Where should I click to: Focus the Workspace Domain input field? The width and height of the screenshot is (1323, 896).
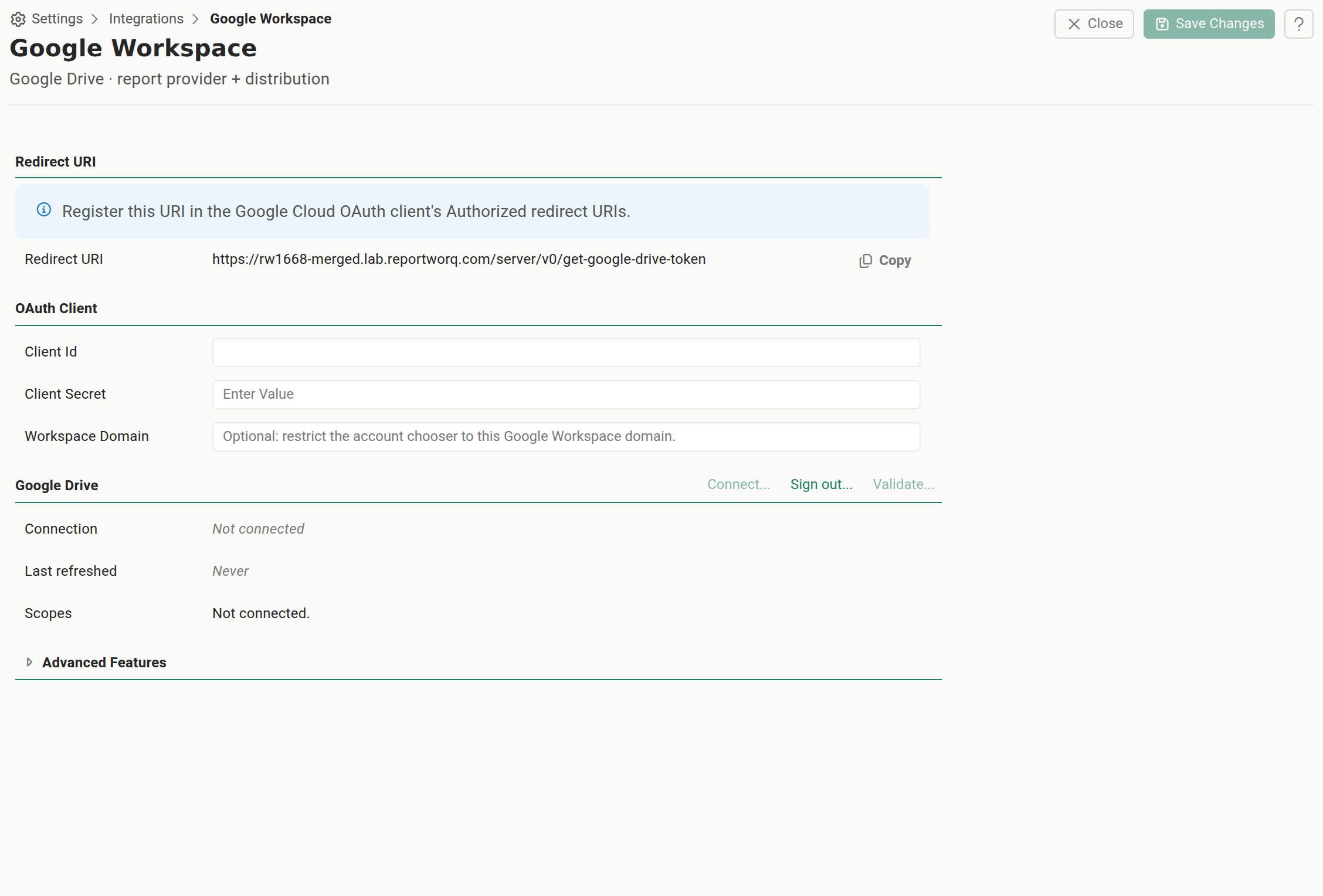coord(566,437)
